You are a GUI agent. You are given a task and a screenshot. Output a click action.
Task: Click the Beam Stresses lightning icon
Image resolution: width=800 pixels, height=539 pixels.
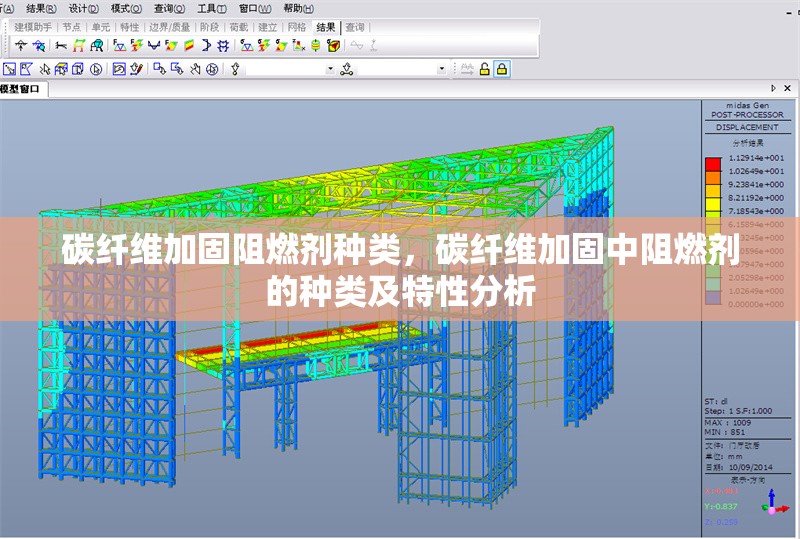[x=263, y=46]
